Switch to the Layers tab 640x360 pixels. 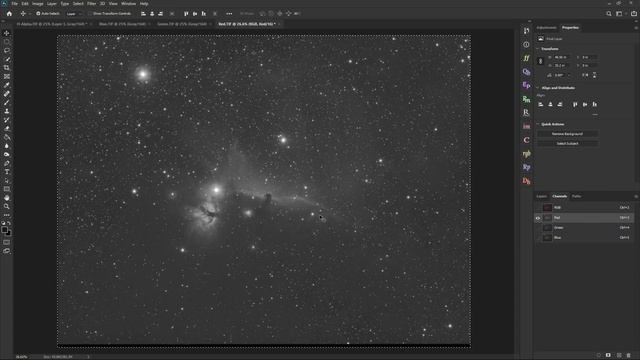(542, 196)
